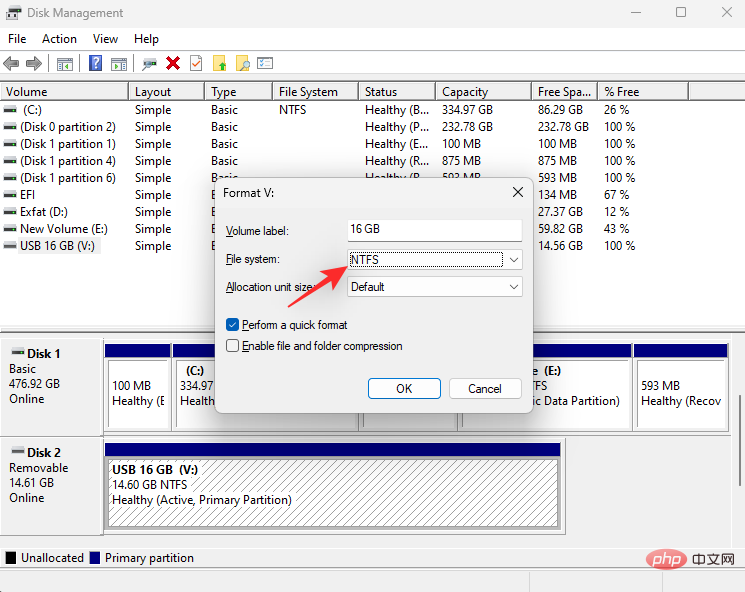The image size is (745, 592).
Task: Select USB 16 GB (V:) partition block in Disk 2
Action: pyautogui.click(x=333, y=493)
